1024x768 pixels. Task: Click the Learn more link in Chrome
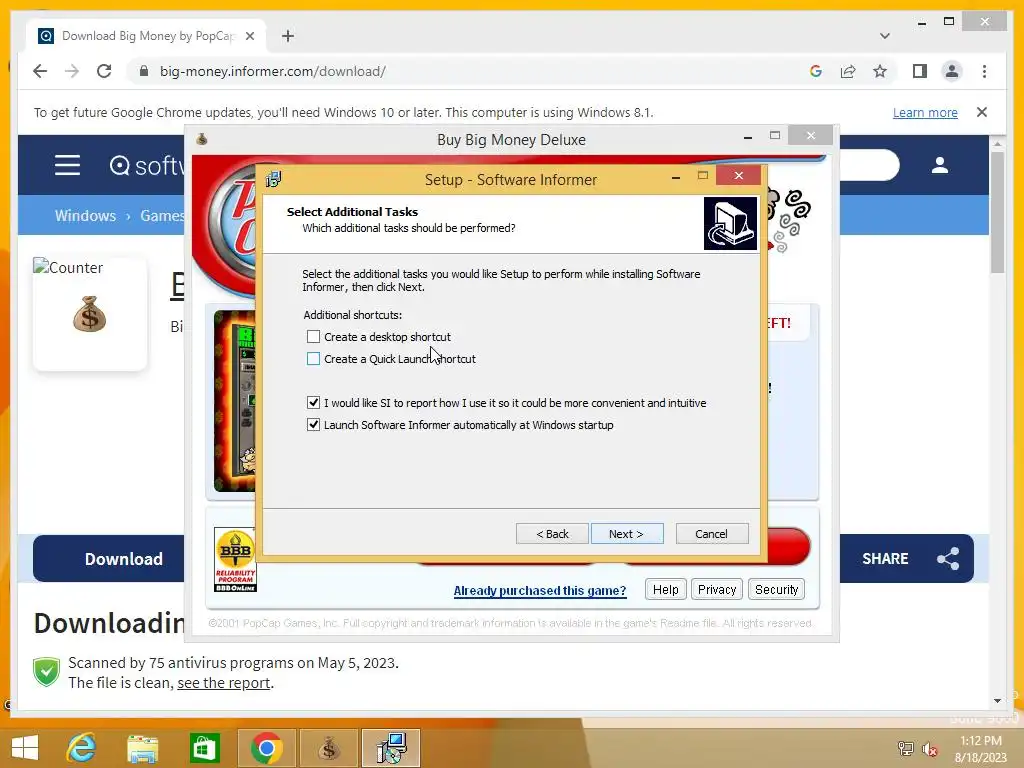click(x=925, y=112)
